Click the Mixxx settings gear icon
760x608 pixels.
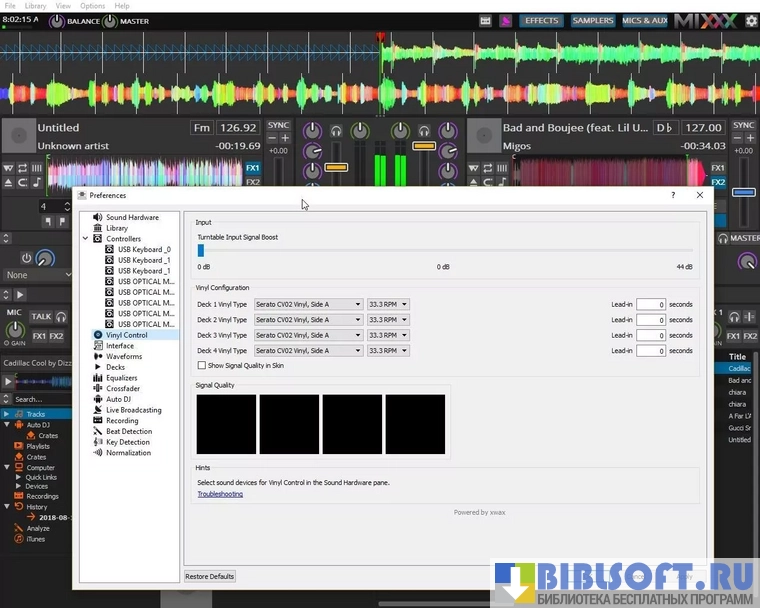click(751, 20)
